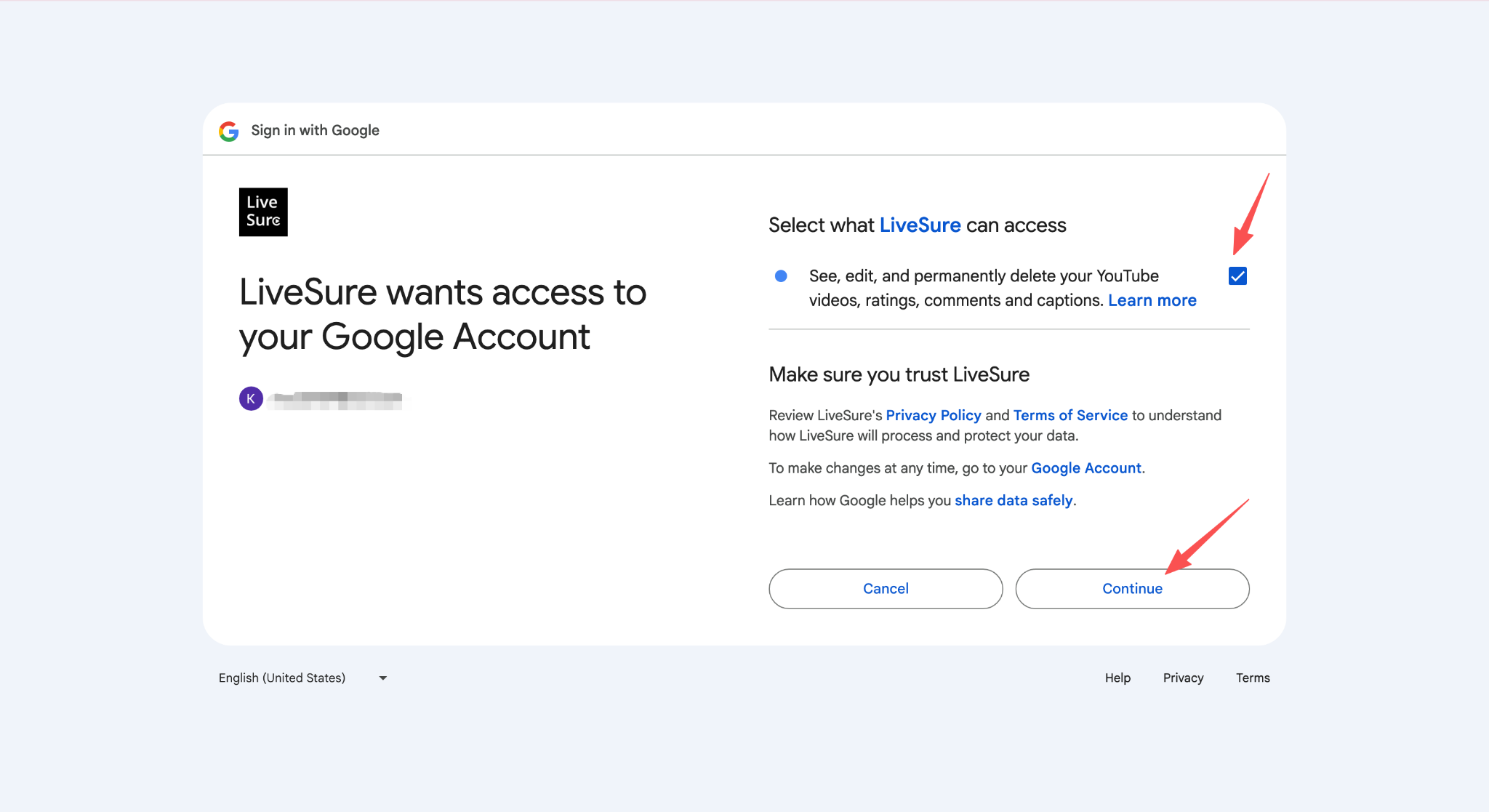The height and width of the screenshot is (812, 1489).
Task: Click the Continue button
Action: click(1132, 589)
